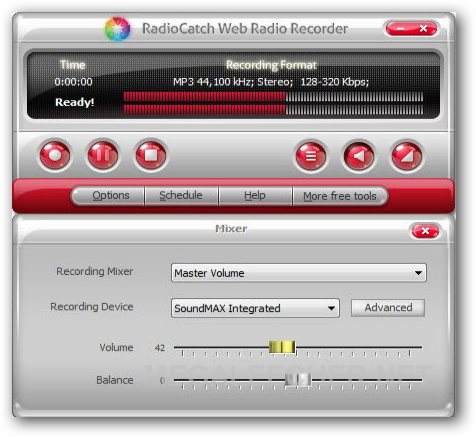The width and height of the screenshot is (476, 437).
Task: Click the Mixer panel title
Action: [231, 229]
